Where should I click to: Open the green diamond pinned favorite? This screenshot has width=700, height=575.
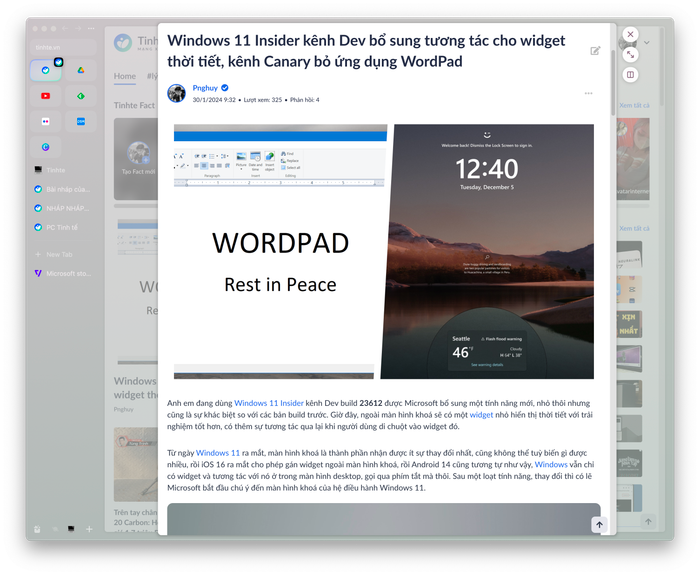(81, 96)
